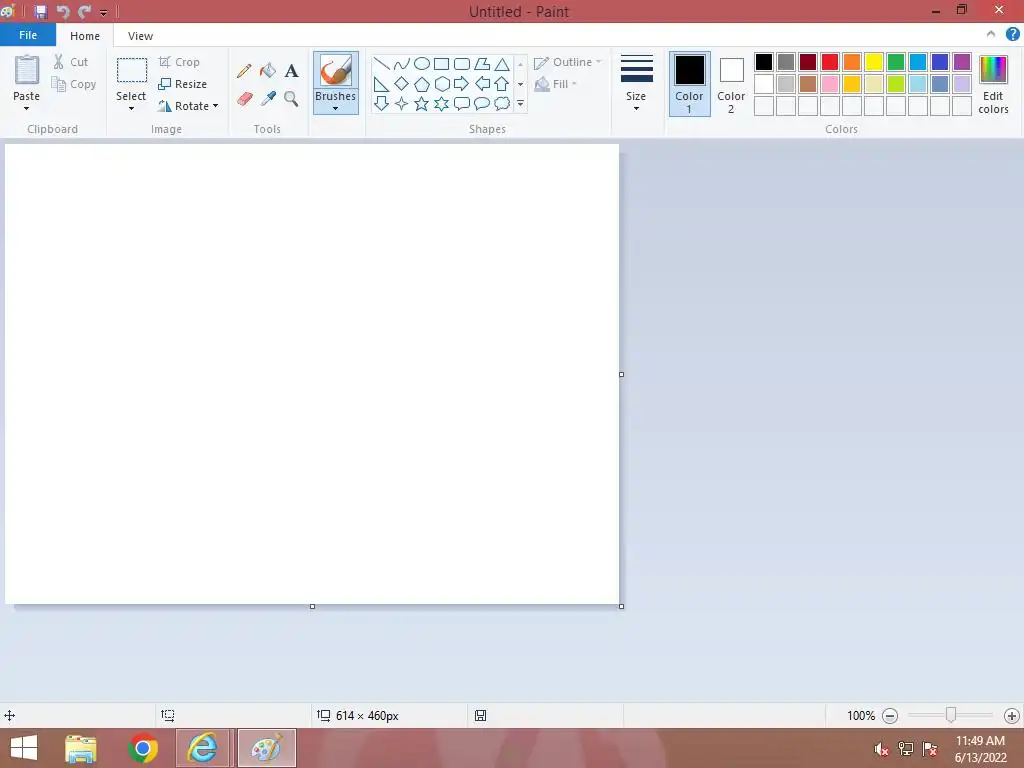Choose the Right arrow shape

tap(462, 84)
